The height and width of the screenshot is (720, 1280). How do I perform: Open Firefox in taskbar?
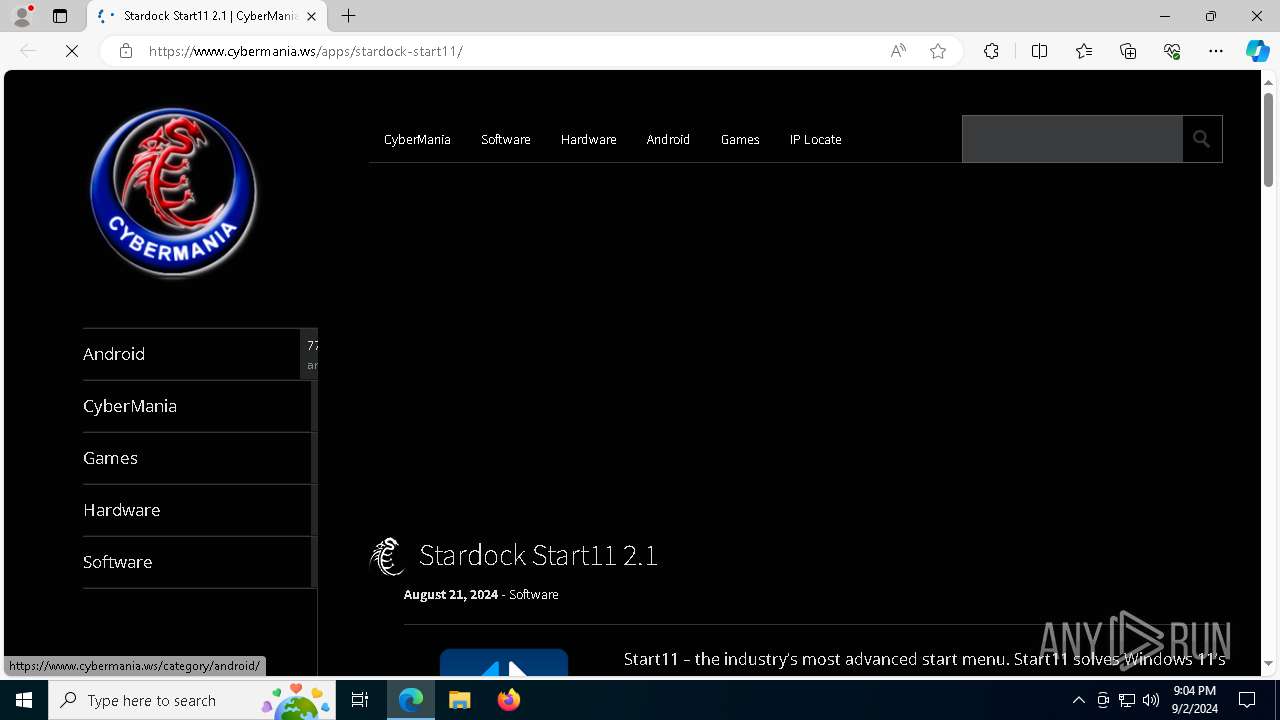[x=509, y=700]
